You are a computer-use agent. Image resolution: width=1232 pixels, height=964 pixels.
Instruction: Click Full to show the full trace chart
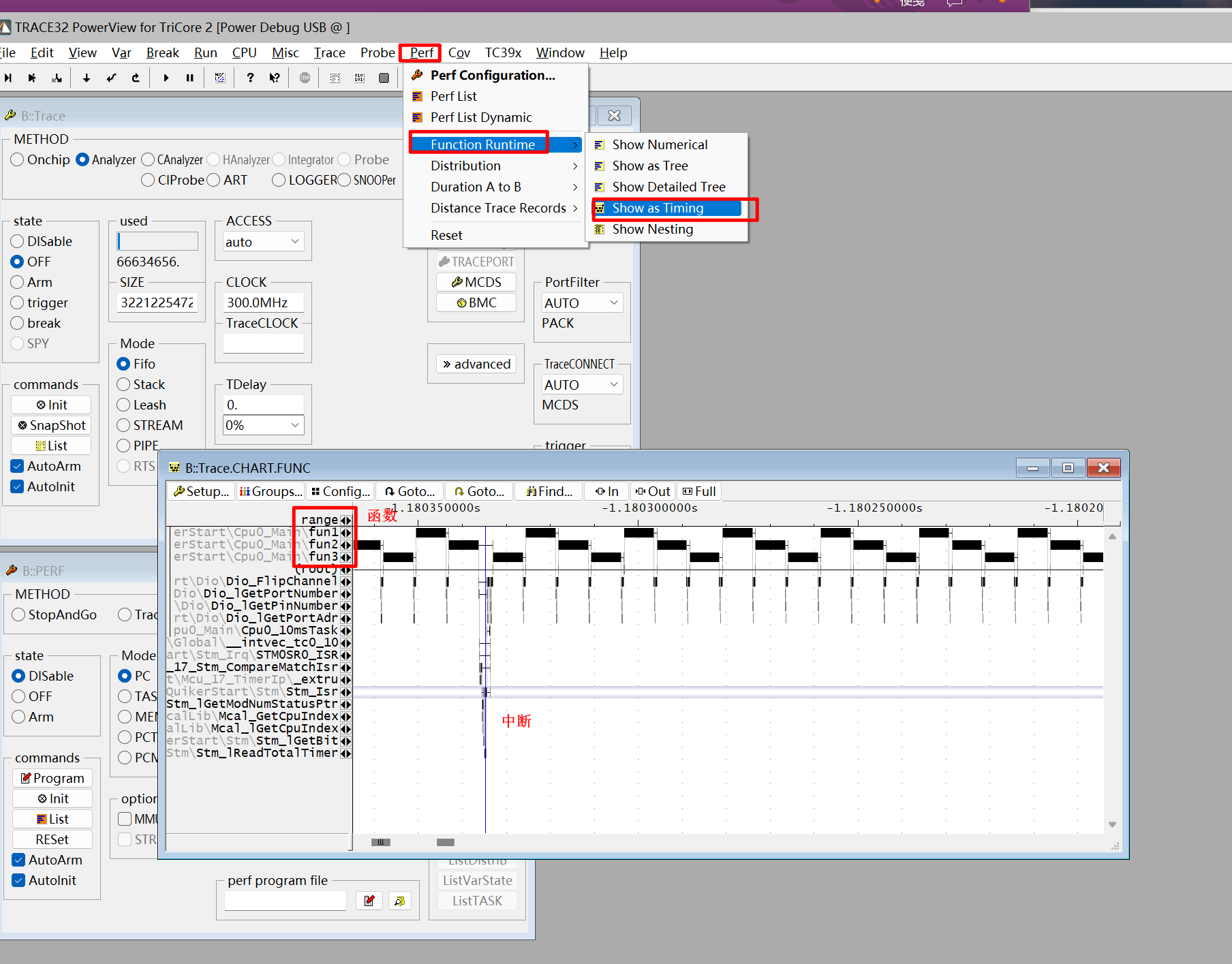(x=699, y=491)
